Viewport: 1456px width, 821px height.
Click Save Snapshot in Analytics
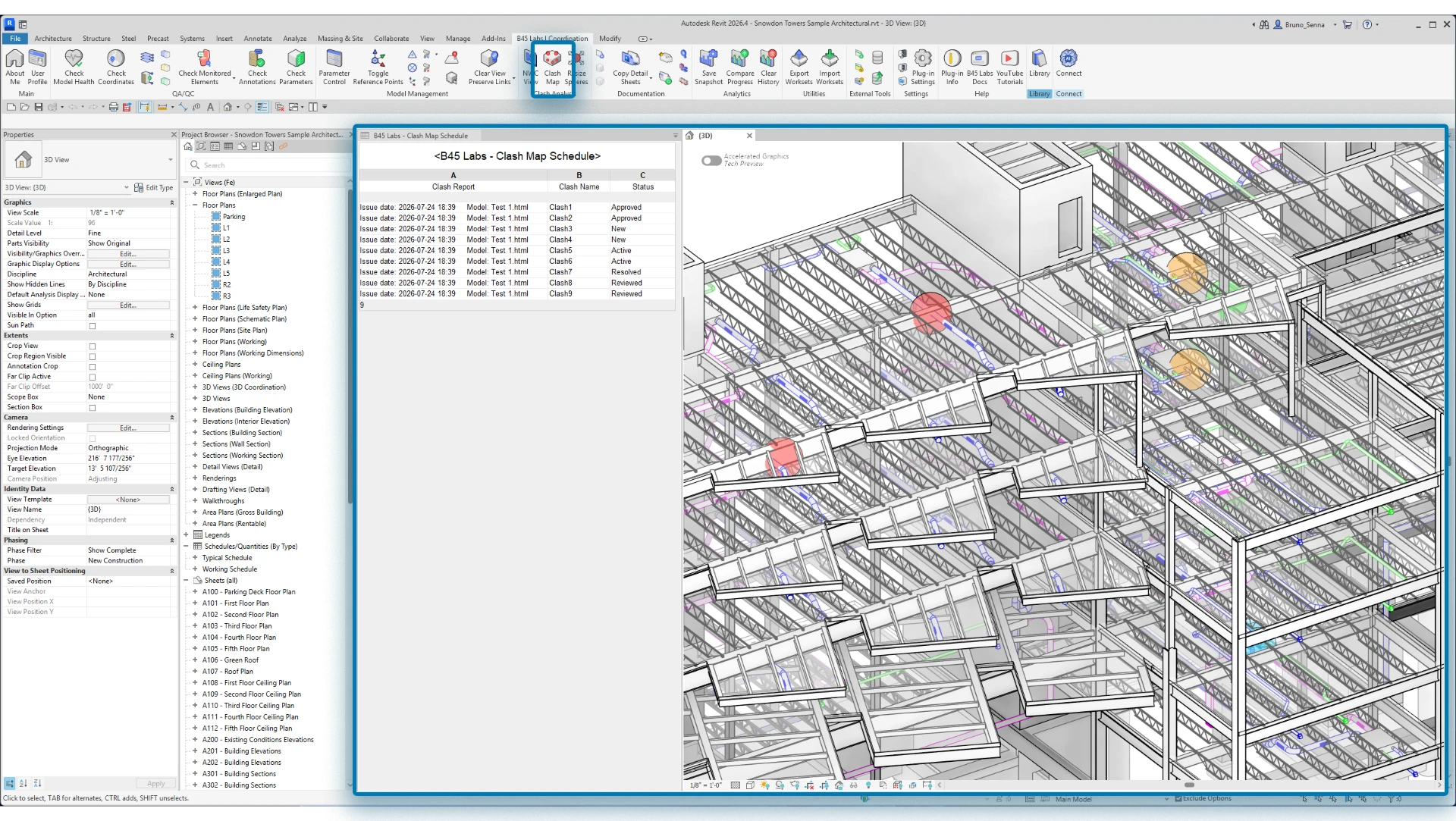coord(708,67)
